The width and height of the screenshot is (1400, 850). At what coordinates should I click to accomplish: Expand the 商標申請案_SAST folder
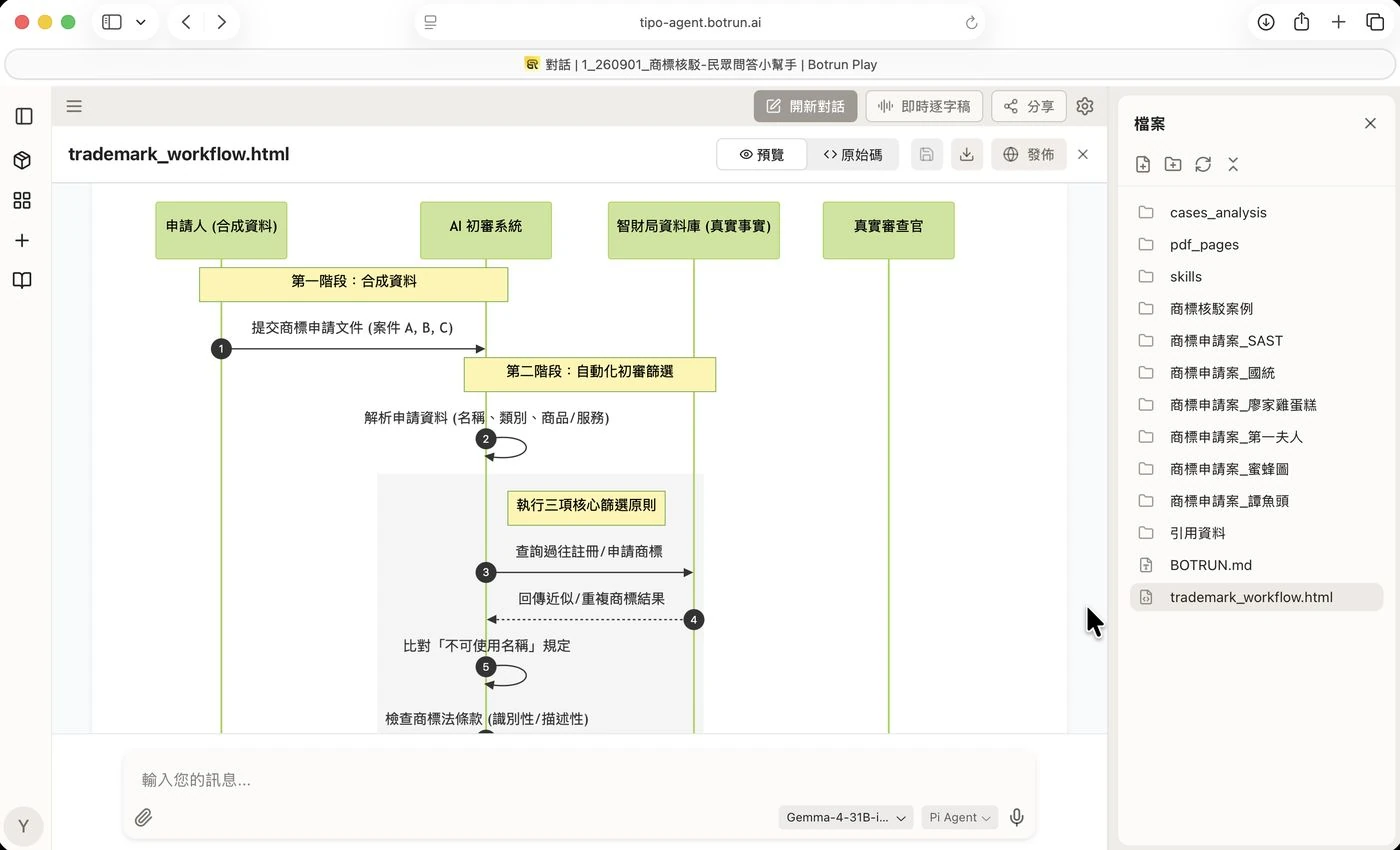(x=1257, y=340)
